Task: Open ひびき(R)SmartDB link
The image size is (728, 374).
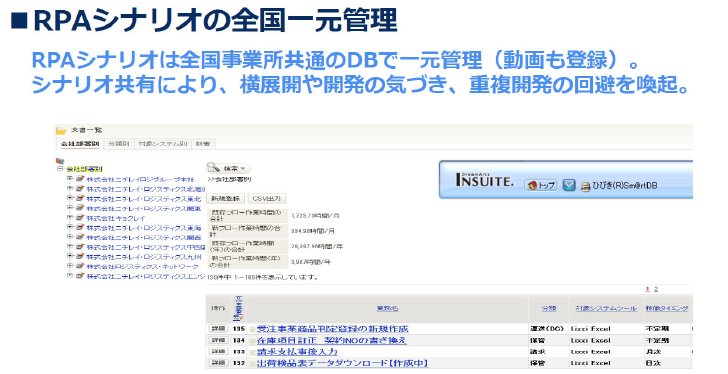Action: point(624,186)
